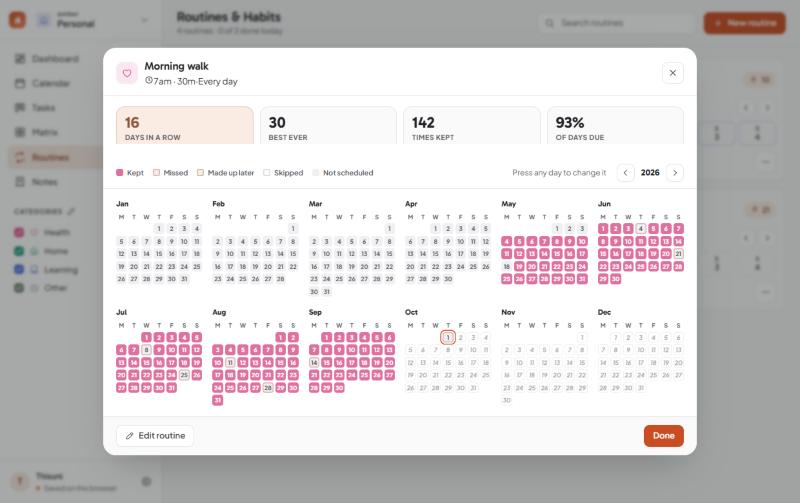Toggle July 8 unmarked day
This screenshot has height=503, width=800.
(146, 350)
